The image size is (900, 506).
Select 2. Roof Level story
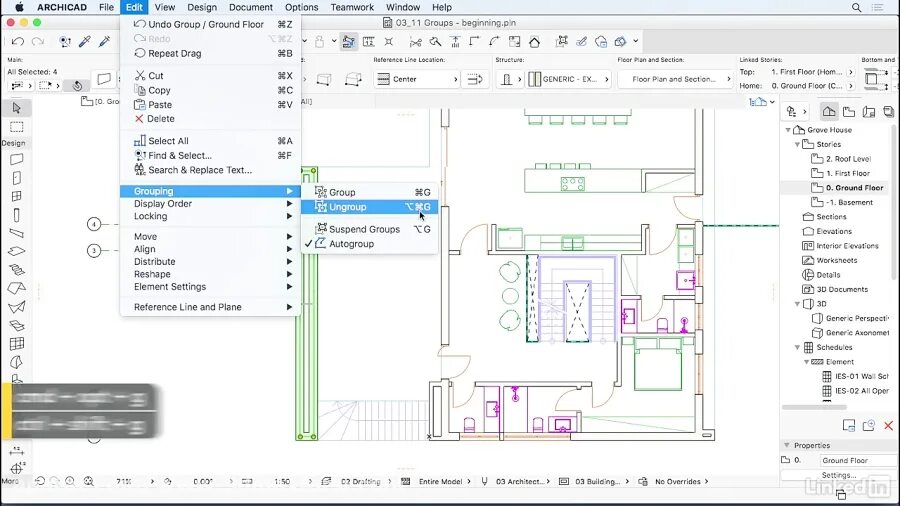[848, 159]
